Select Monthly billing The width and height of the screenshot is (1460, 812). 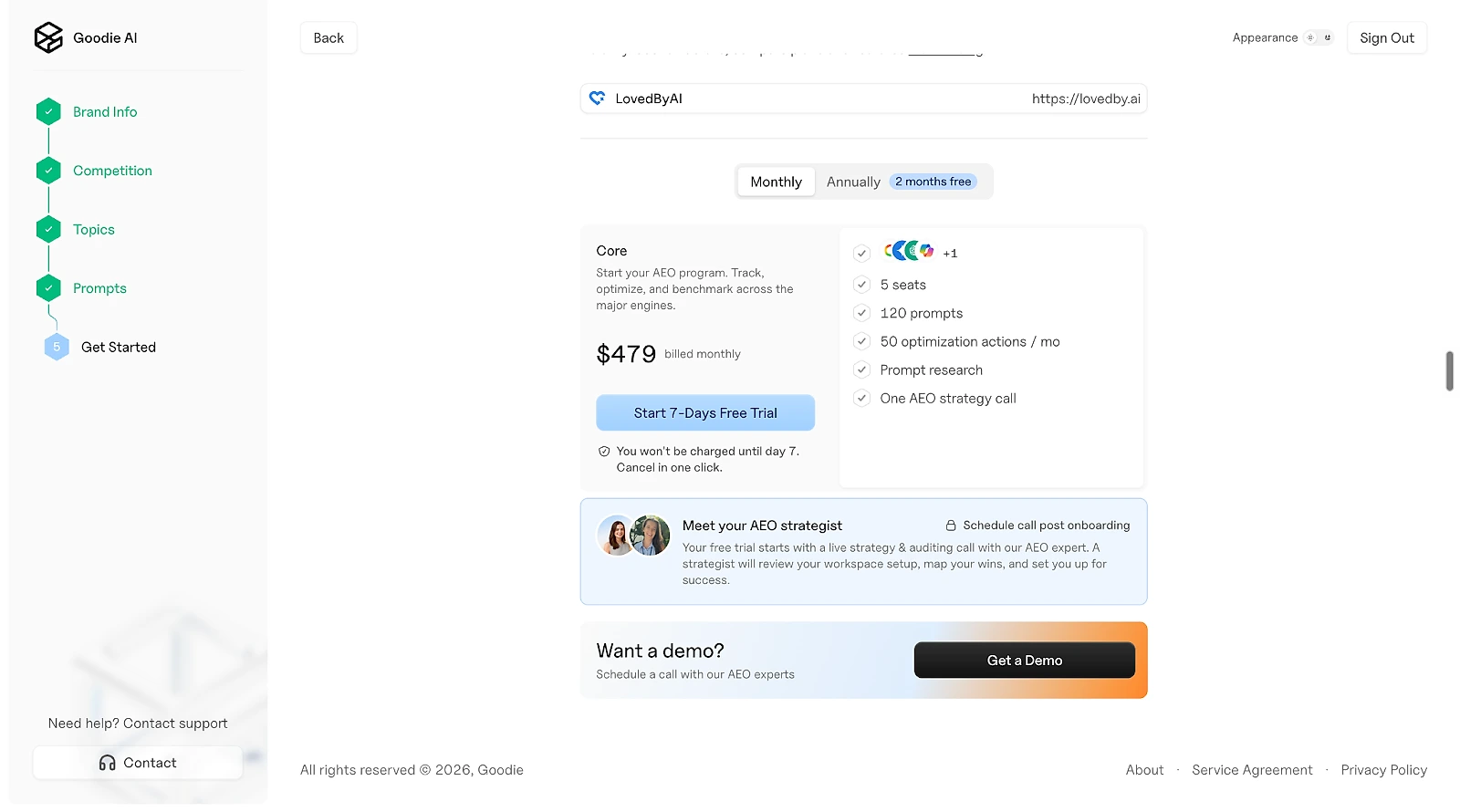(776, 182)
